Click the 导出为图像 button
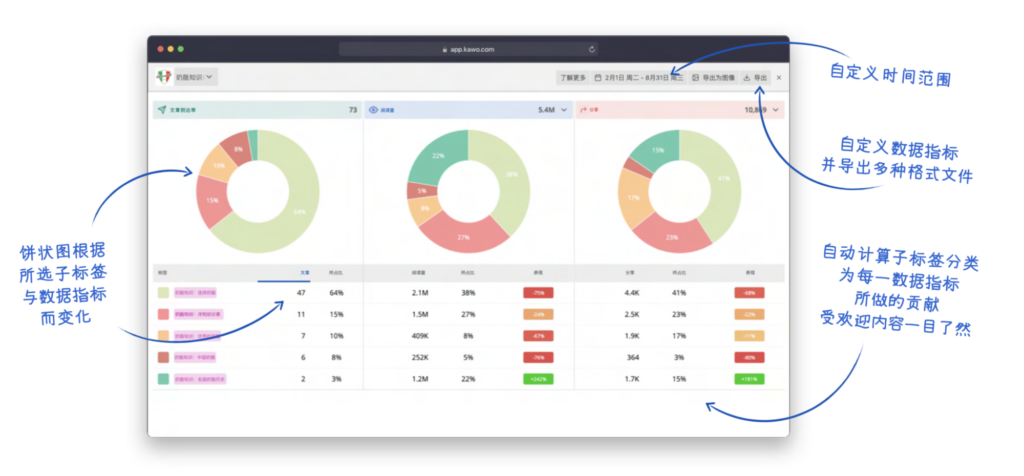1024x476 pixels. coord(713,77)
